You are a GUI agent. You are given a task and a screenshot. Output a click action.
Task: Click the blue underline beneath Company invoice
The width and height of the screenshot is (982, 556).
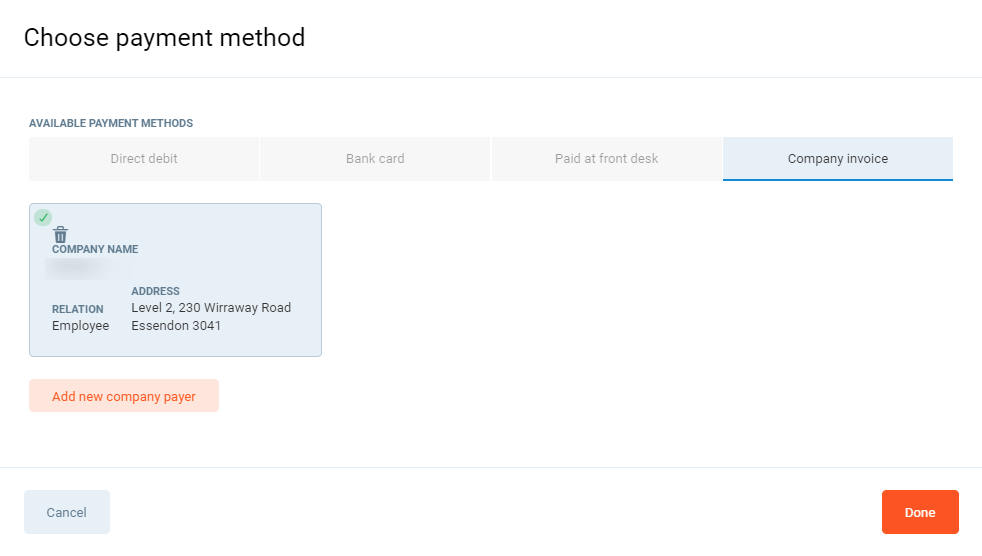click(x=837, y=180)
